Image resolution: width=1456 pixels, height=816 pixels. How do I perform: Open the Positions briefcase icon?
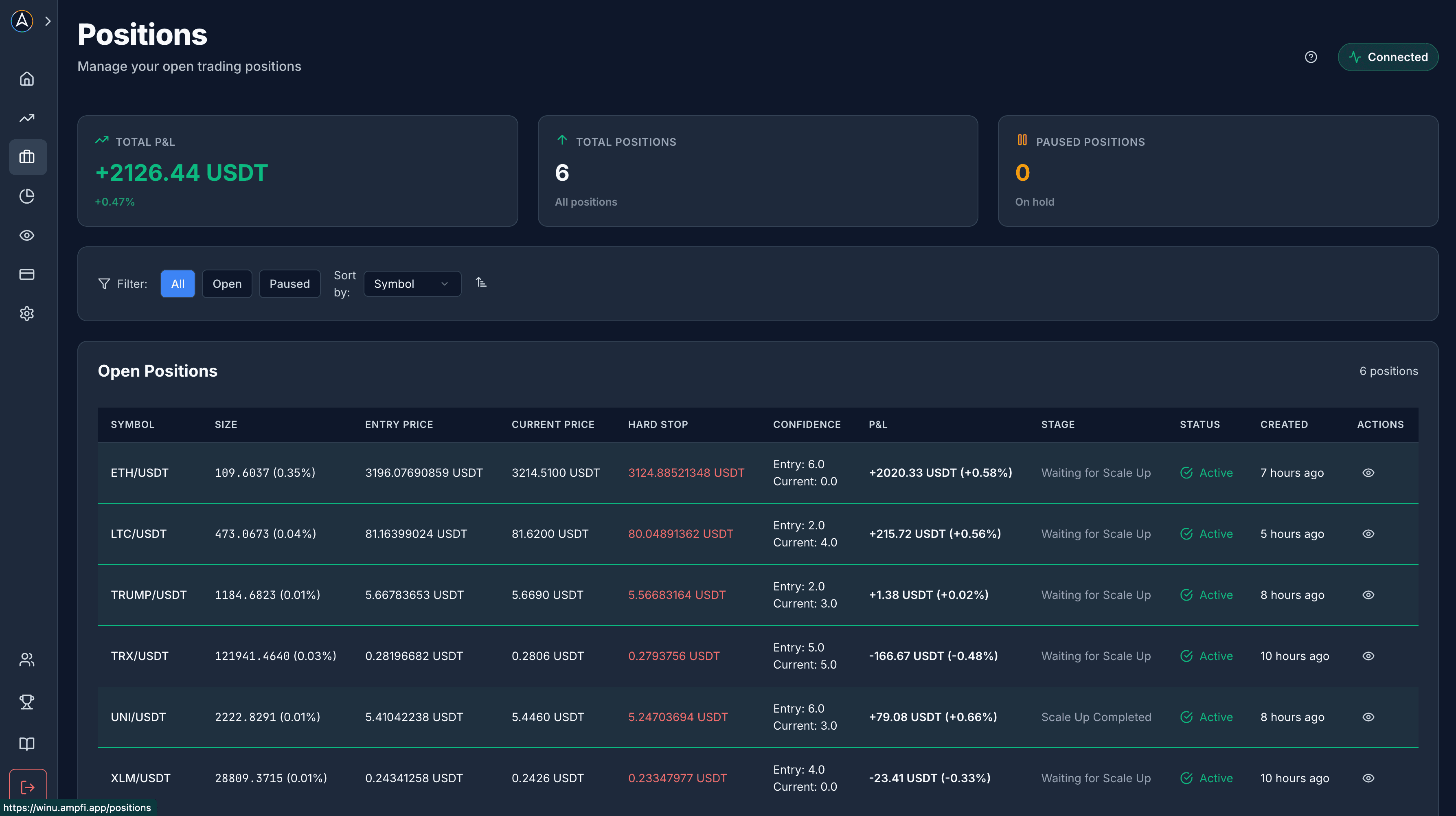[27, 157]
